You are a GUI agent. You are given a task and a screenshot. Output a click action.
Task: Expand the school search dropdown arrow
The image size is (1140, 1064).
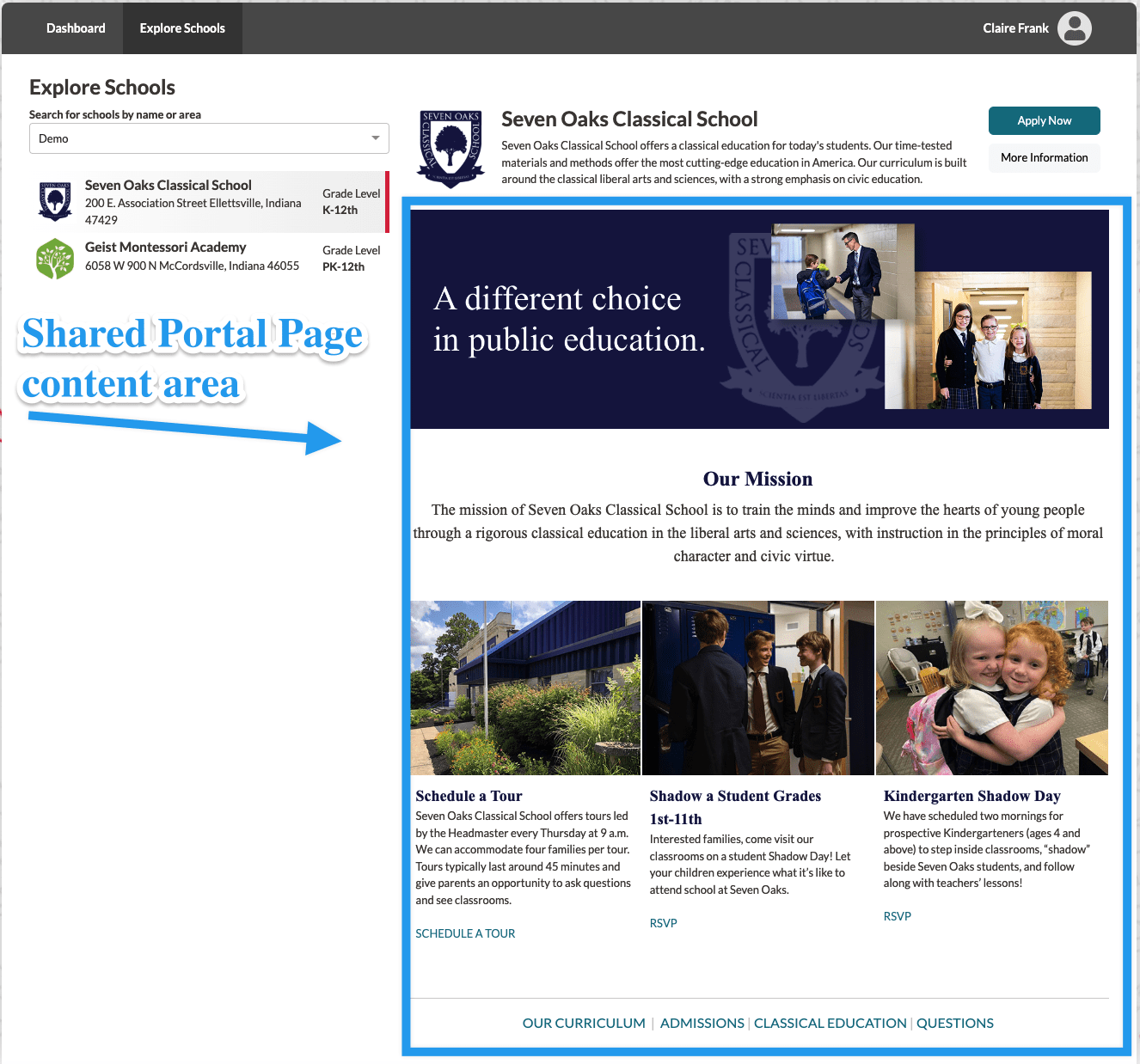tap(375, 138)
